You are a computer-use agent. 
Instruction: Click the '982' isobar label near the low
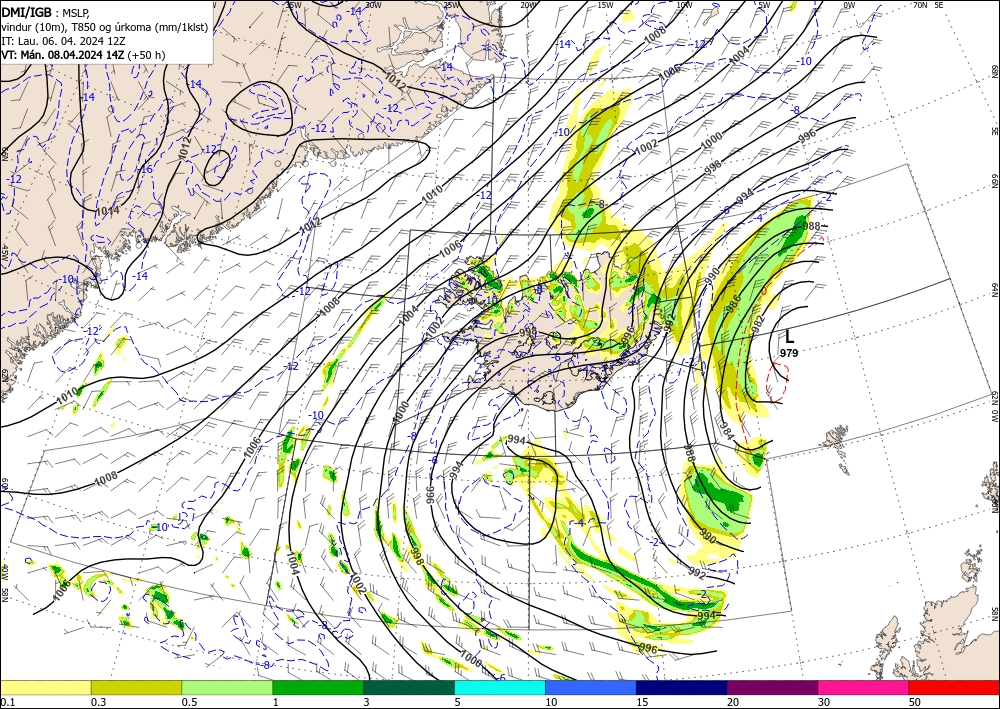(758, 324)
